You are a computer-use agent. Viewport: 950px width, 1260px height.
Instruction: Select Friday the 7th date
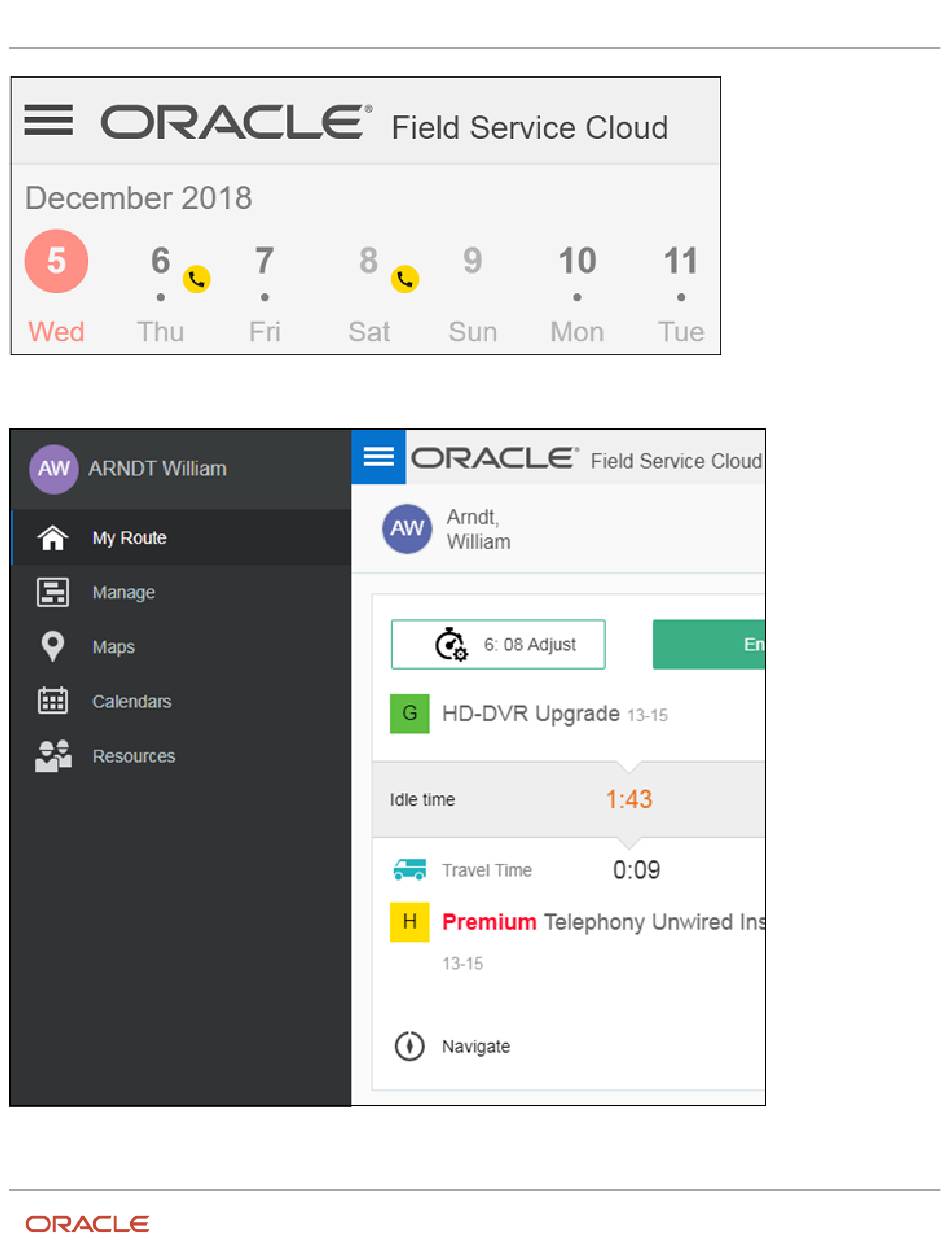[x=264, y=261]
